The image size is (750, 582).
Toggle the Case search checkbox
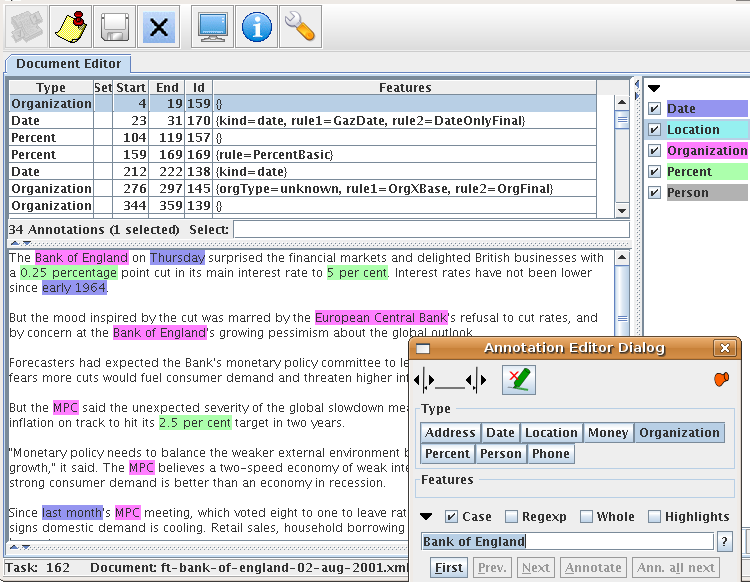[x=451, y=516]
